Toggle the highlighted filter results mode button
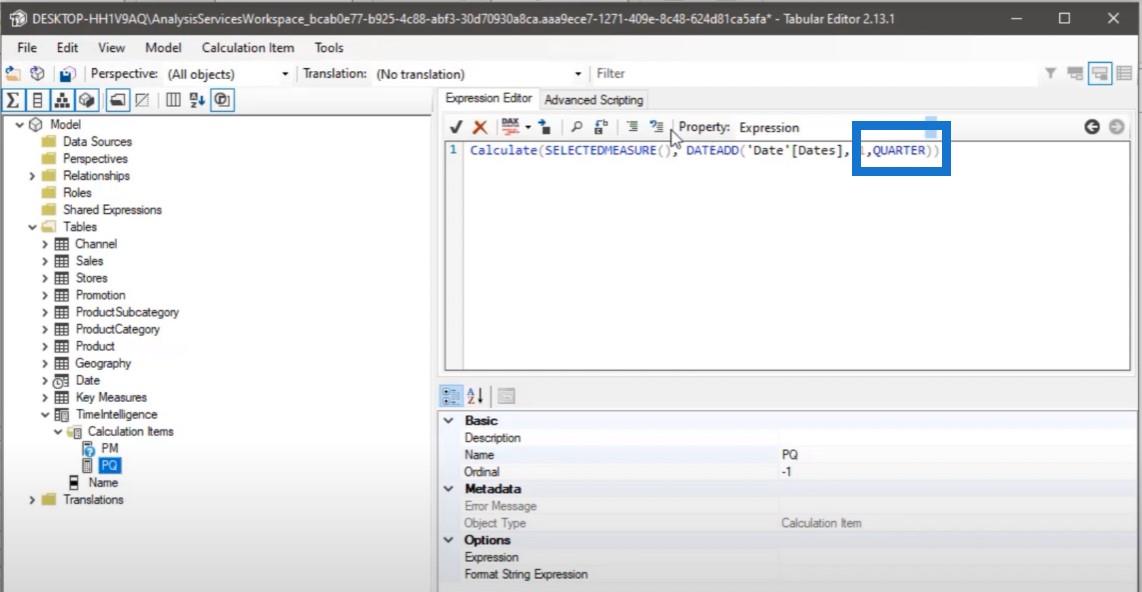Image resolution: width=1142 pixels, height=592 pixels. coord(1100,74)
